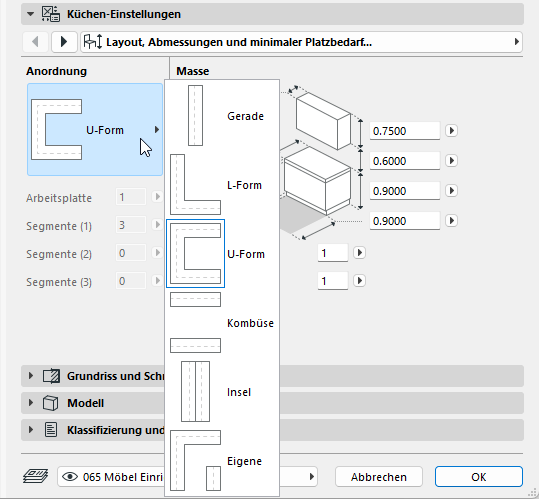Confirm with the OK button
This screenshot has height=499, width=539.
coord(478,477)
